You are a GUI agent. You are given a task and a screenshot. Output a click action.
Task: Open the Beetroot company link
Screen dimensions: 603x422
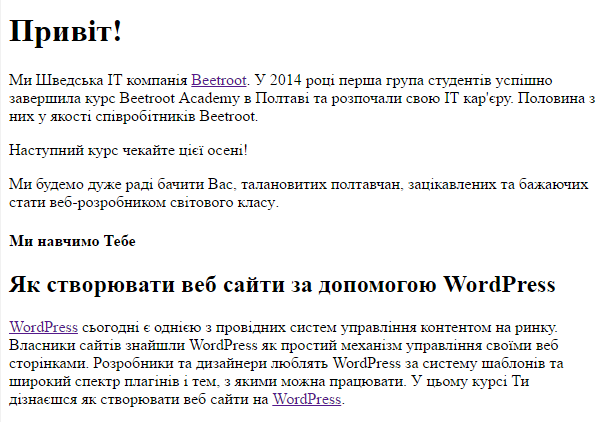coord(219,80)
